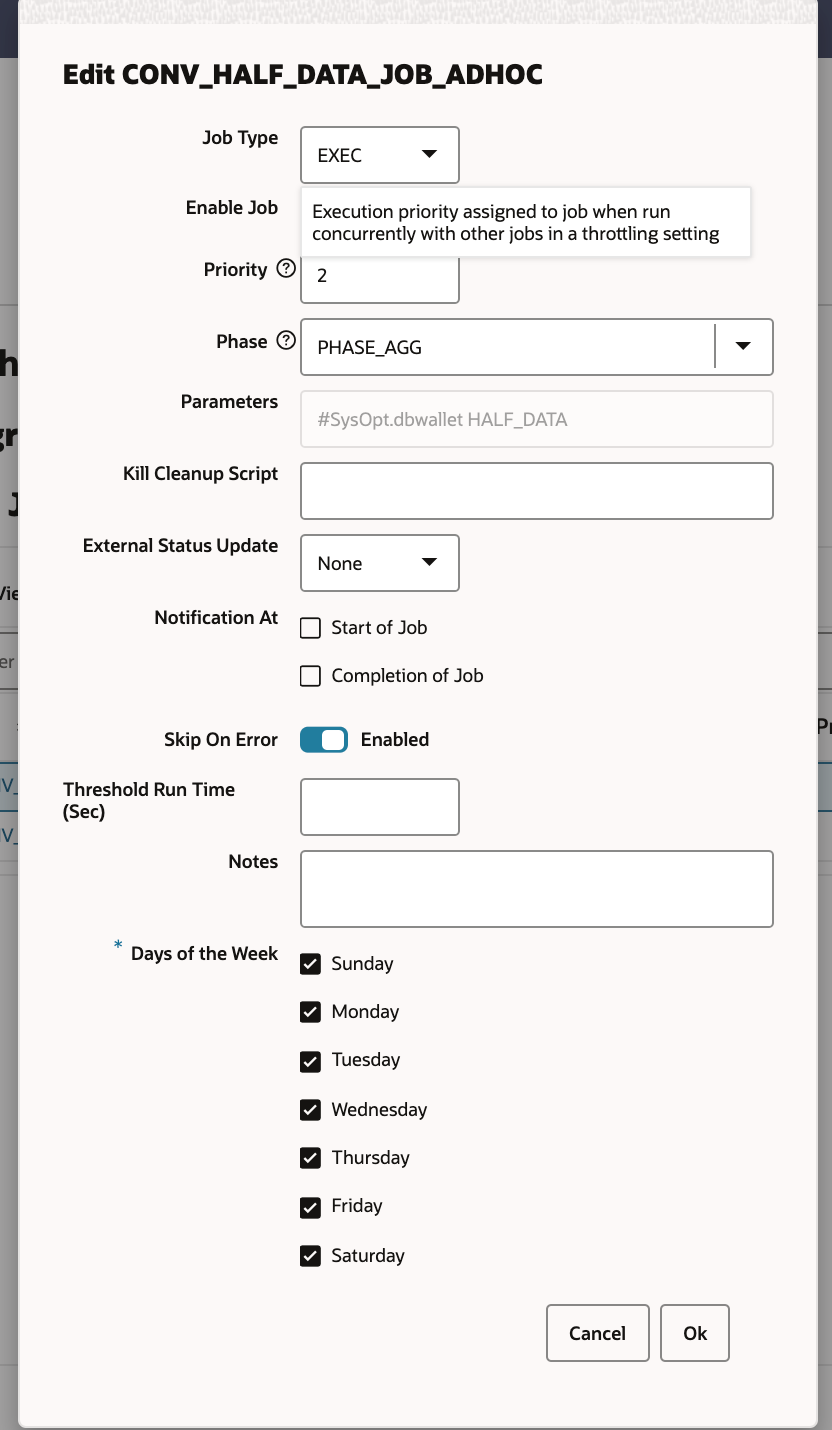832x1430 pixels.
Task: Uncheck Tuesday checkbox
Action: click(311, 1060)
